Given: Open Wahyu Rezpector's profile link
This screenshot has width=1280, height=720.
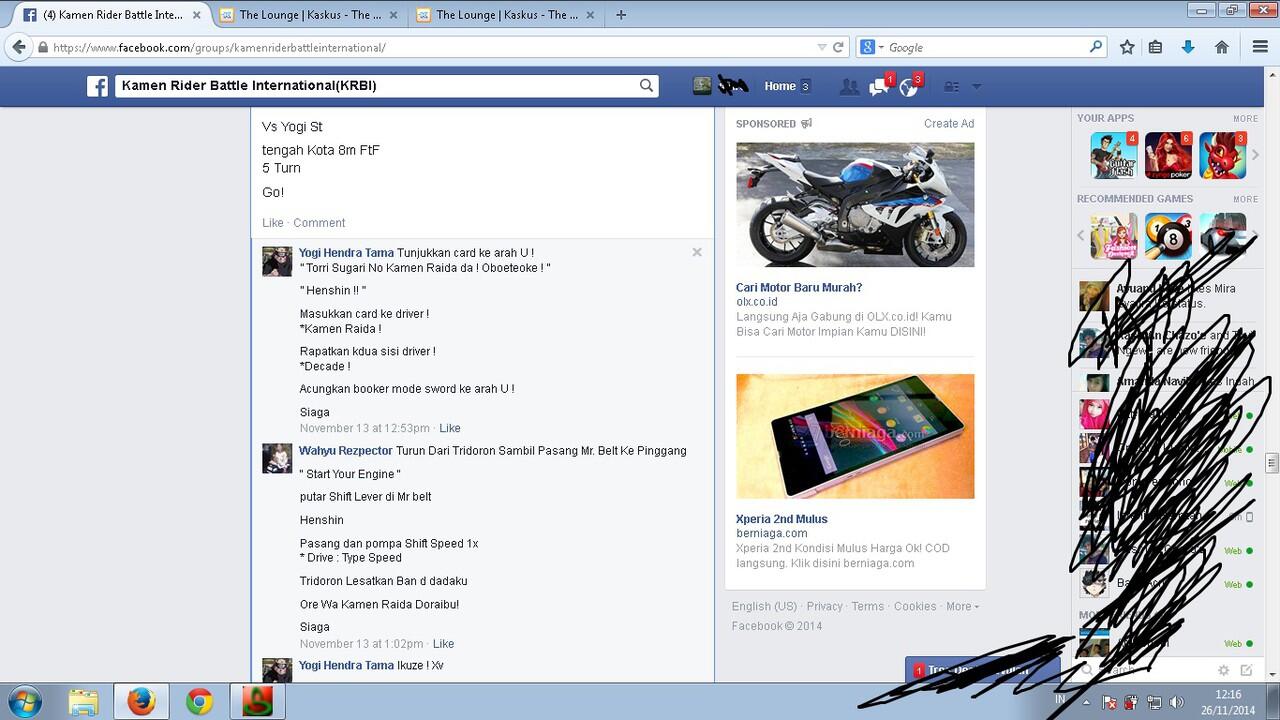Looking at the screenshot, I should [346, 451].
